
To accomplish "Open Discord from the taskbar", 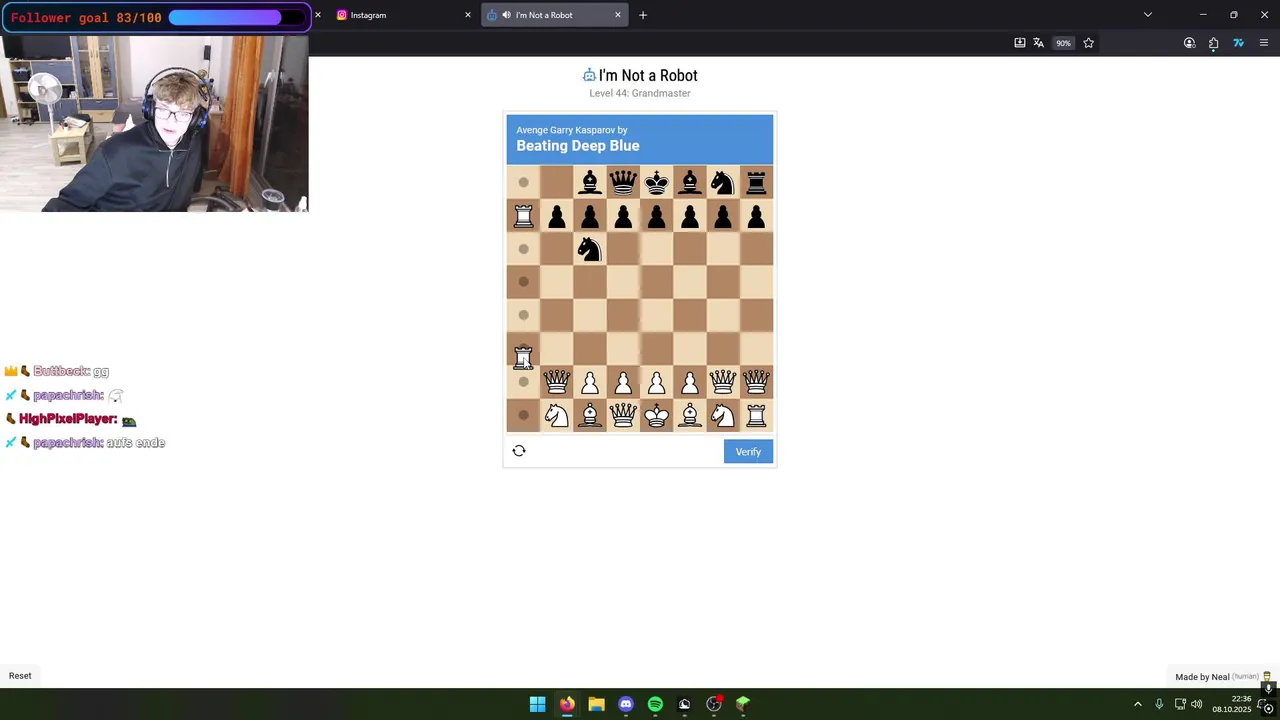I will (x=626, y=704).
